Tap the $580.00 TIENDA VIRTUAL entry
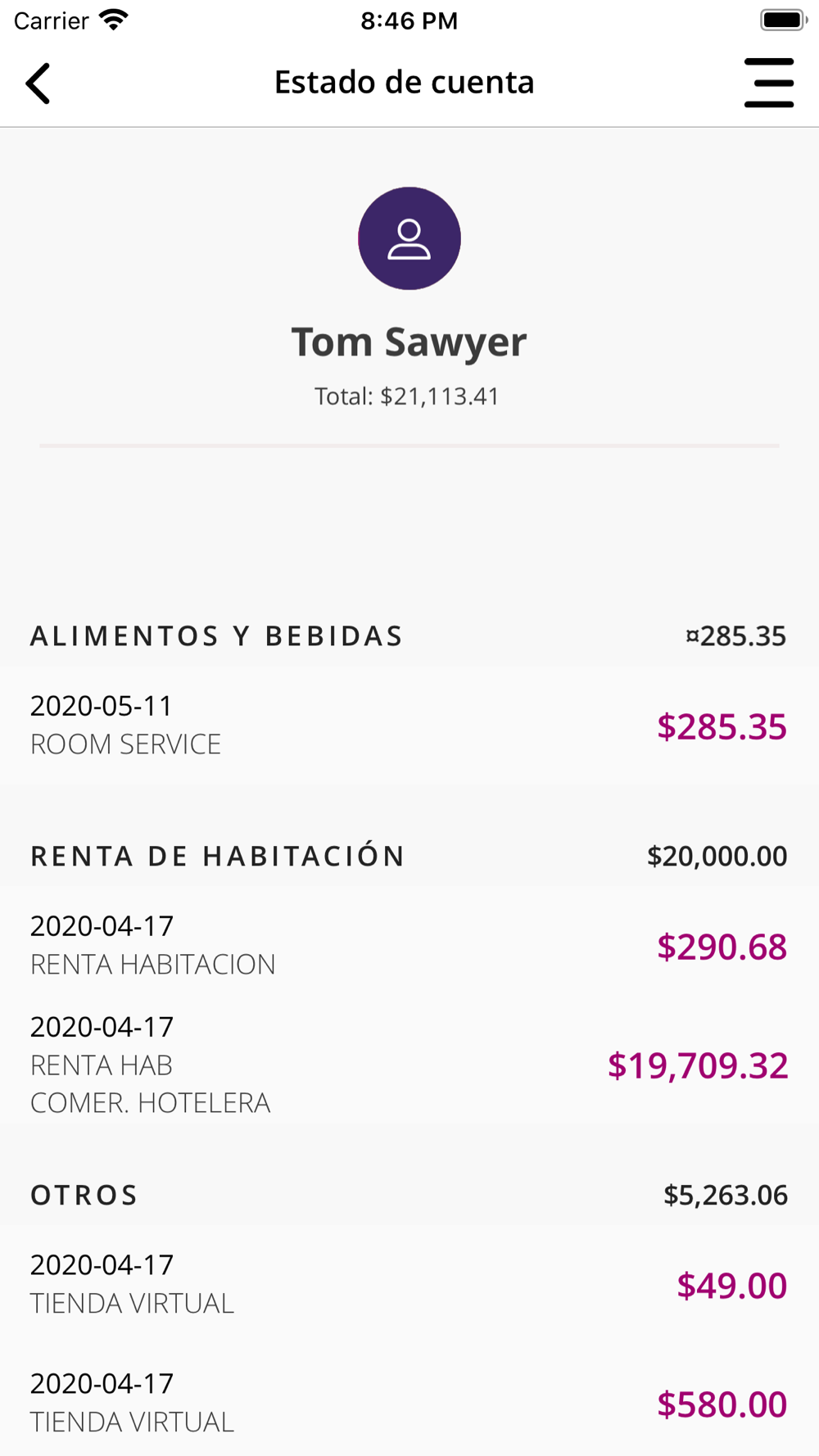The height and width of the screenshot is (1456, 819). coord(409,1403)
